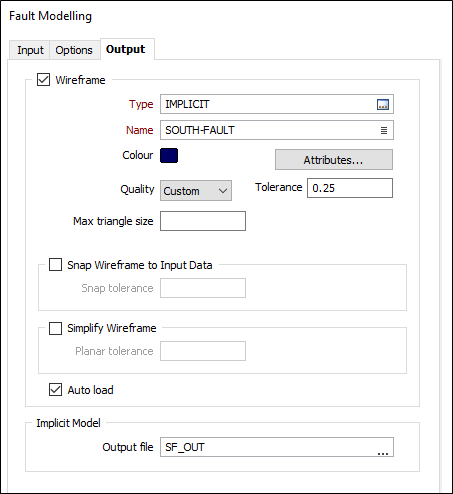This screenshot has height=494, width=453.
Task: Click the Max triangle size field
Action: pos(203,221)
